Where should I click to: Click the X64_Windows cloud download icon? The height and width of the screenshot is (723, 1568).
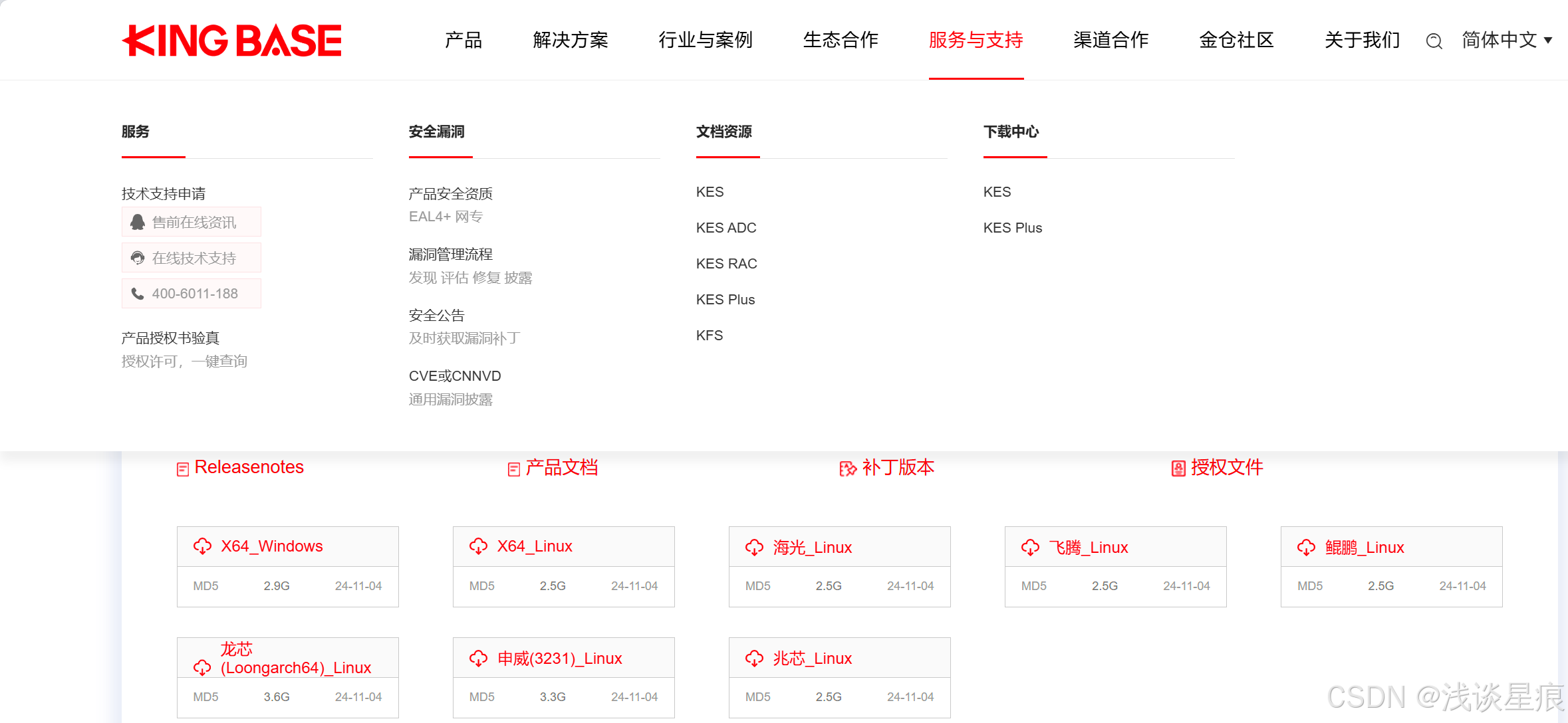202,546
